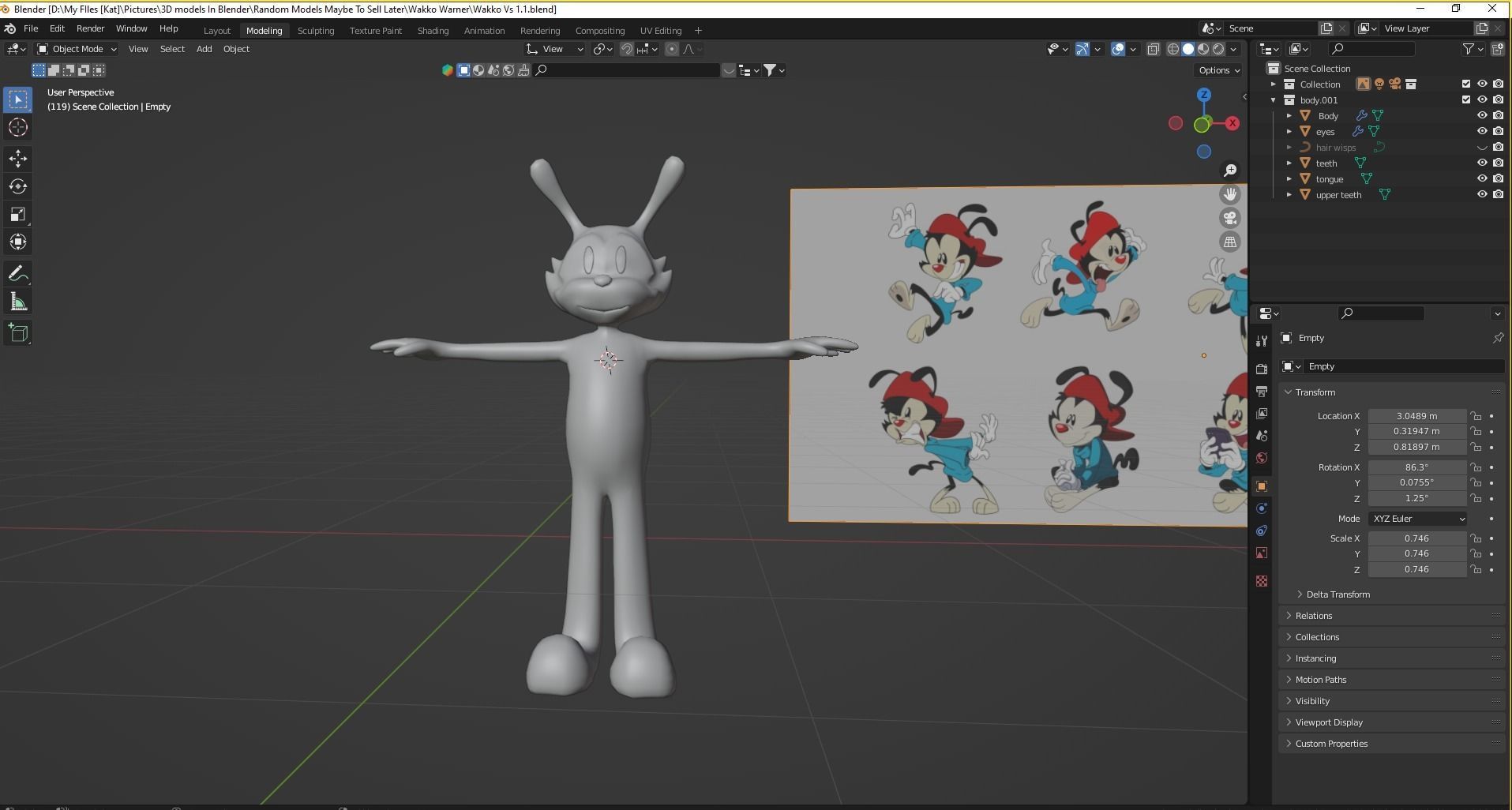Viewport: 1512px width, 810px height.
Task: Activate the Transform tool
Action: 18,242
